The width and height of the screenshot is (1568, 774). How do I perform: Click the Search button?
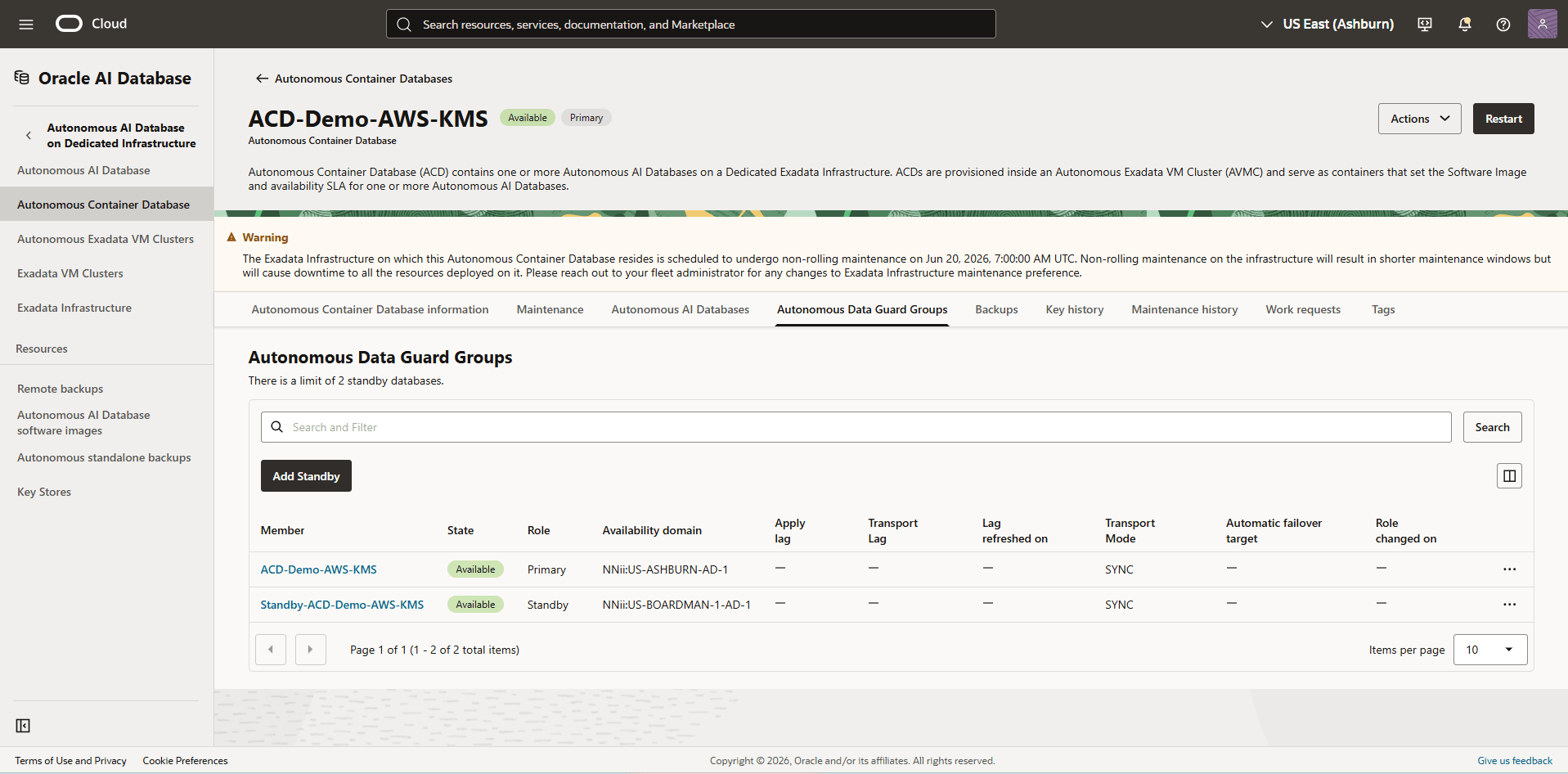click(x=1492, y=427)
